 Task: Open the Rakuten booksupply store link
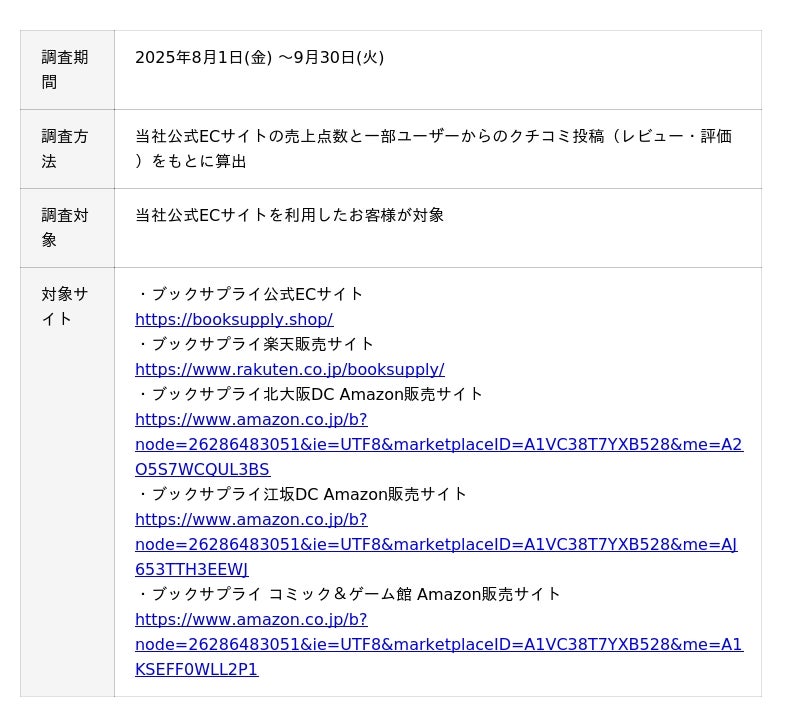click(x=289, y=369)
